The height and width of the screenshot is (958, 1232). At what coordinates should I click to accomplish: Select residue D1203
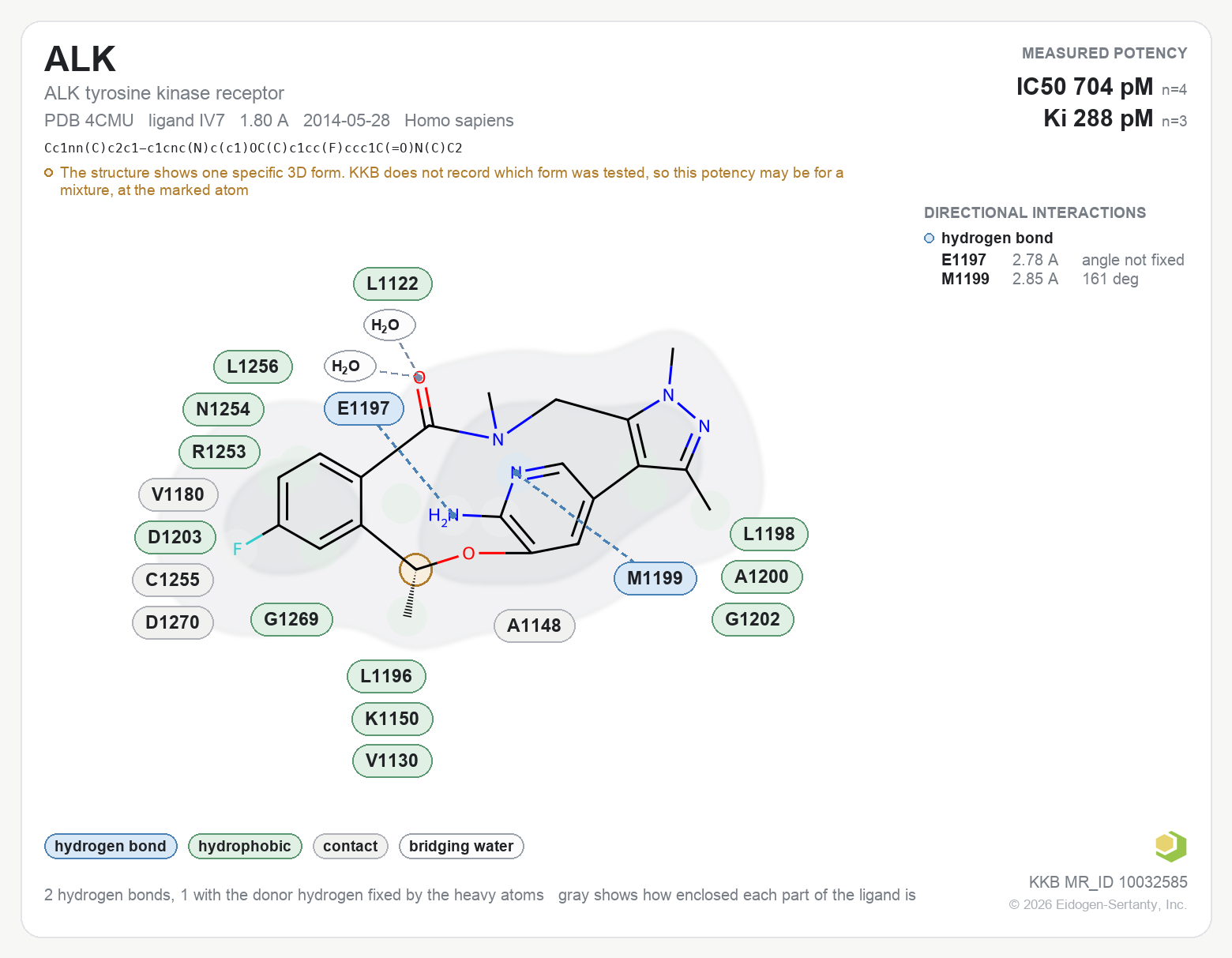175,537
